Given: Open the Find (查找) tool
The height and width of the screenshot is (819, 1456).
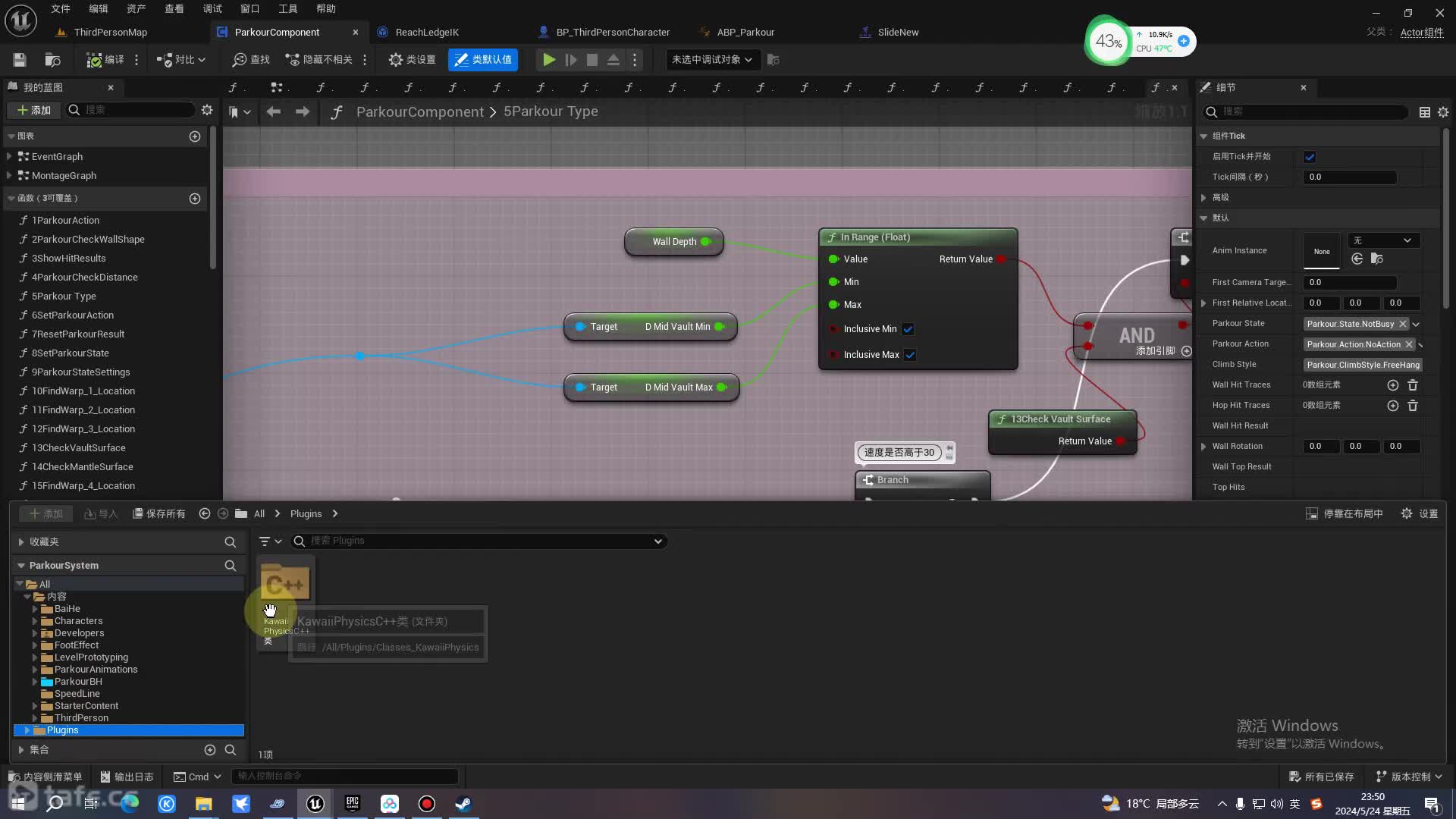Looking at the screenshot, I should [251, 59].
